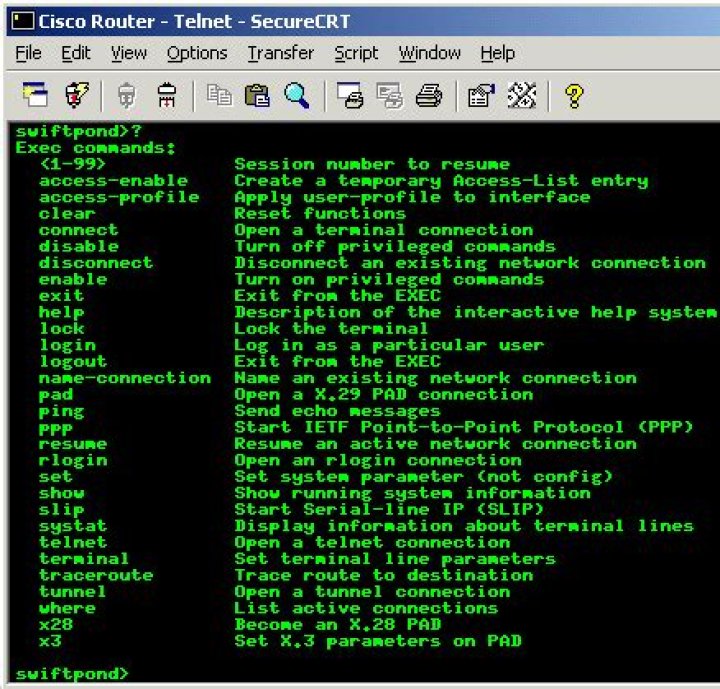Open the File menu
Screen dimensions: 720x689
tap(28, 53)
